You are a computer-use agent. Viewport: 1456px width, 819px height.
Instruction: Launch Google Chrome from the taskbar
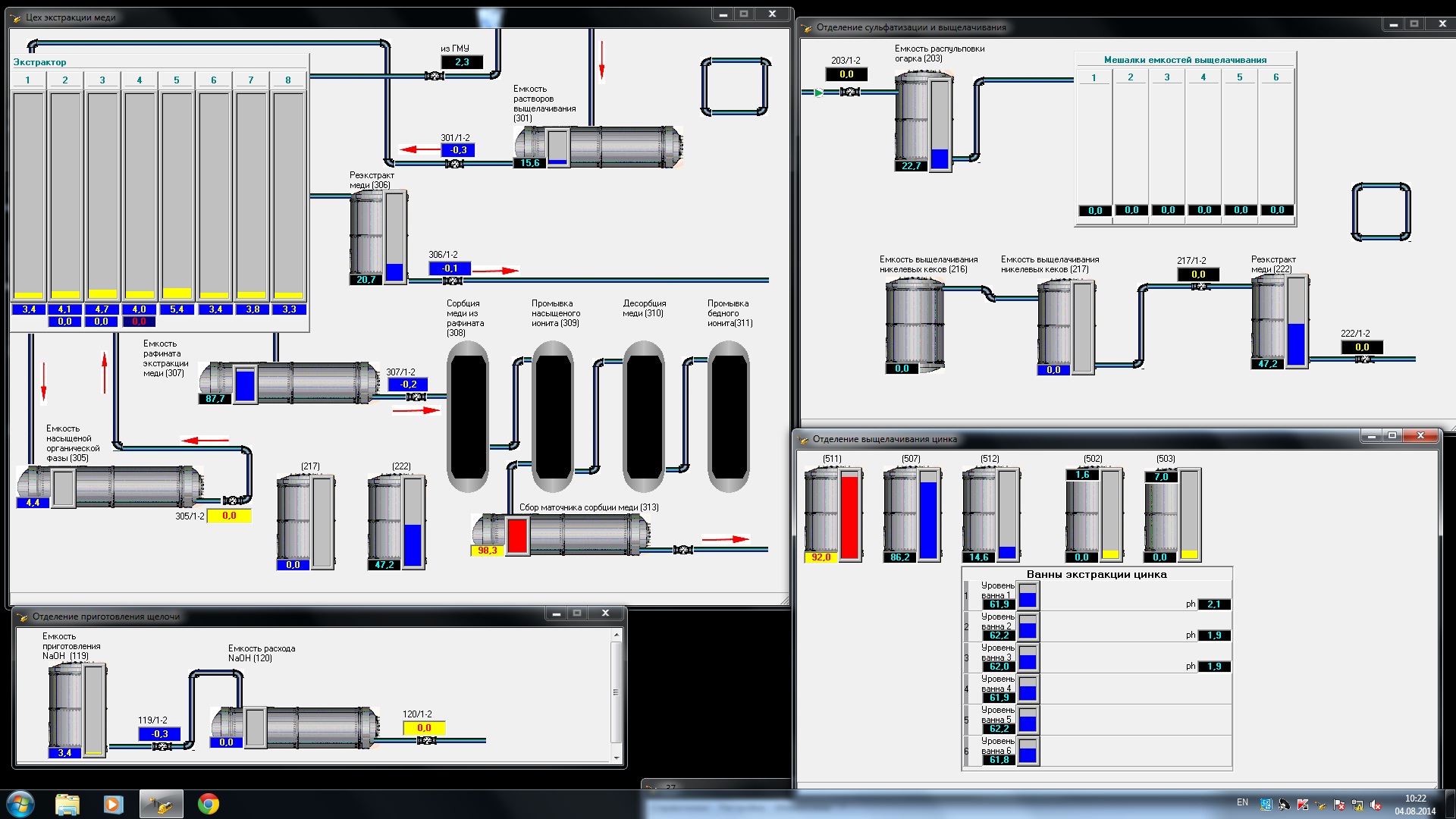click(x=209, y=804)
